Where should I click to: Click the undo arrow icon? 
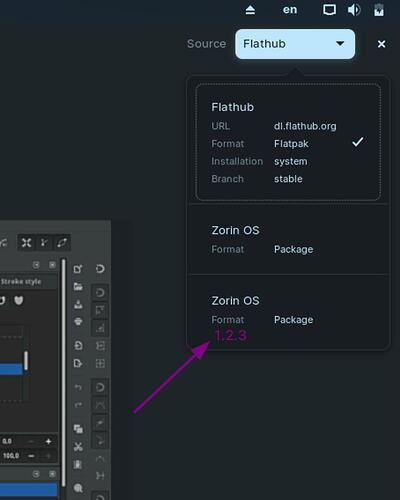pos(78,387)
